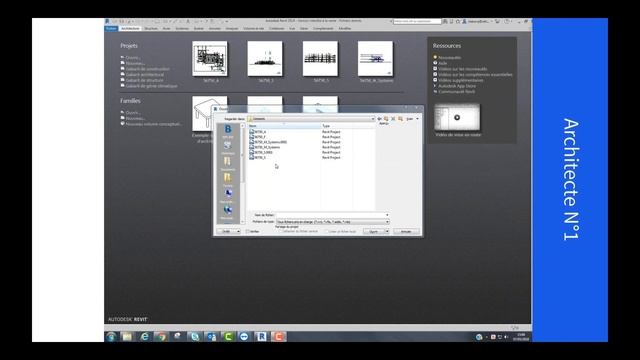The image size is (640, 360).
Task: Sort file list by Nom column header
Action: (x=284, y=126)
